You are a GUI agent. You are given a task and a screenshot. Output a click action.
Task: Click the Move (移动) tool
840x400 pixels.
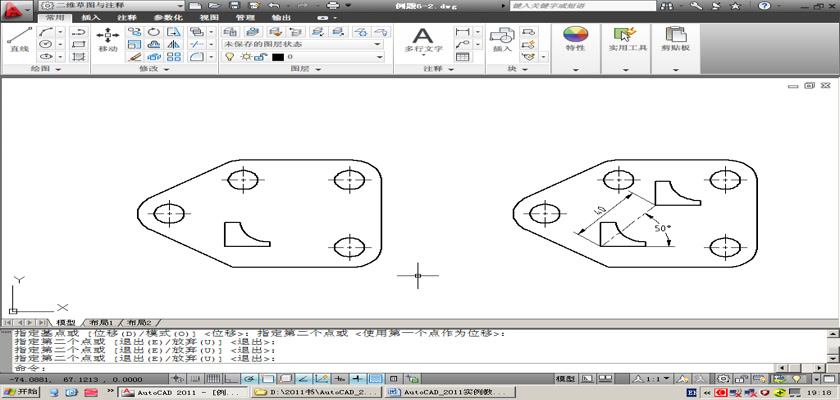pyautogui.click(x=108, y=39)
